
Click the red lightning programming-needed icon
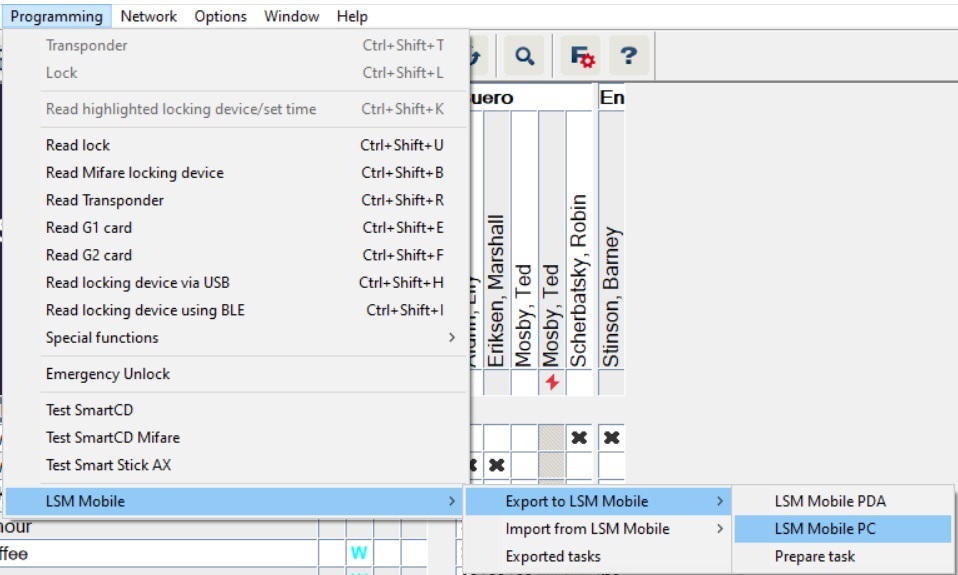(x=551, y=382)
